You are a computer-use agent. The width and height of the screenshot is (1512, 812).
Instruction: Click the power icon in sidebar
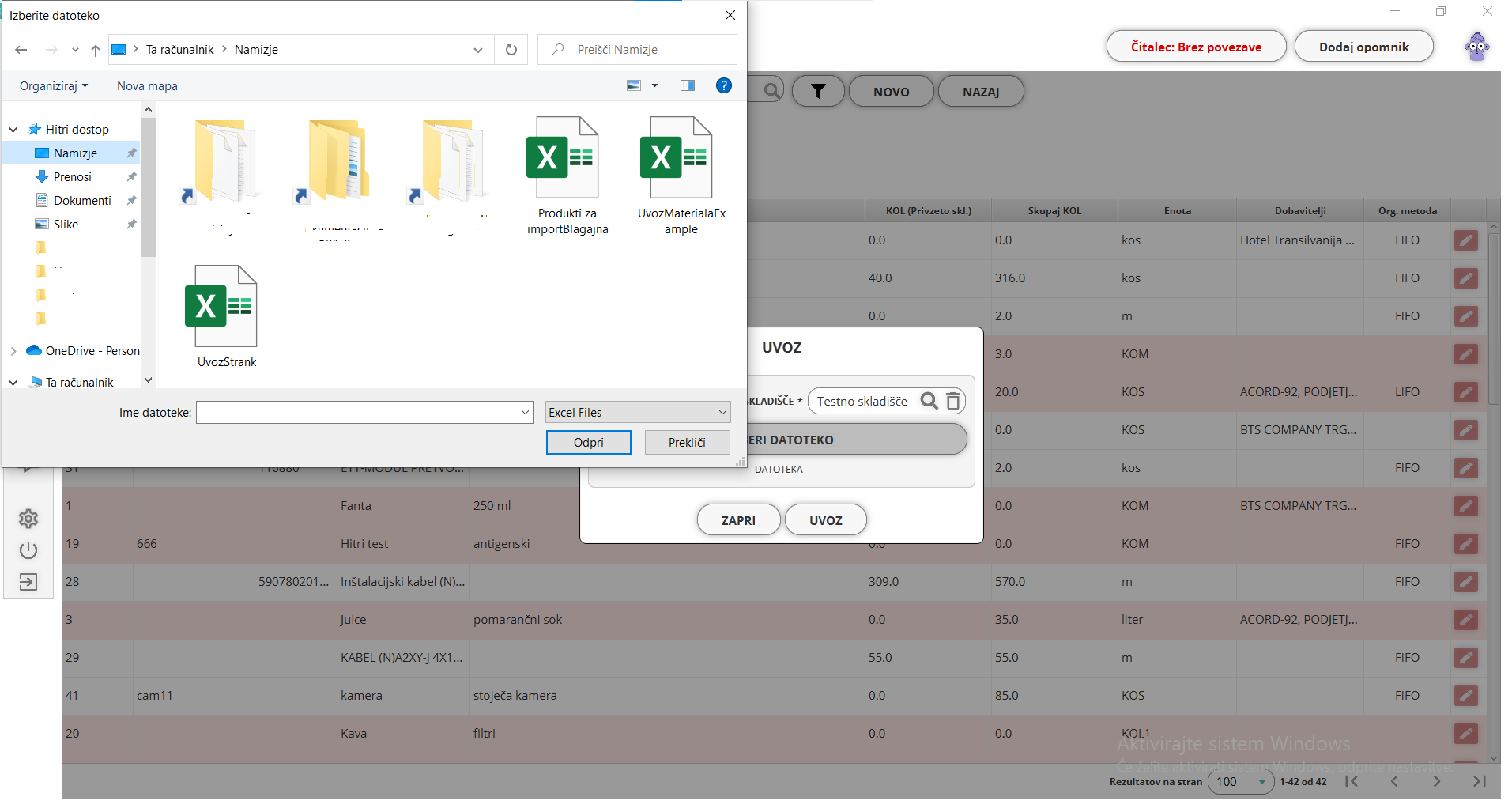(28, 550)
